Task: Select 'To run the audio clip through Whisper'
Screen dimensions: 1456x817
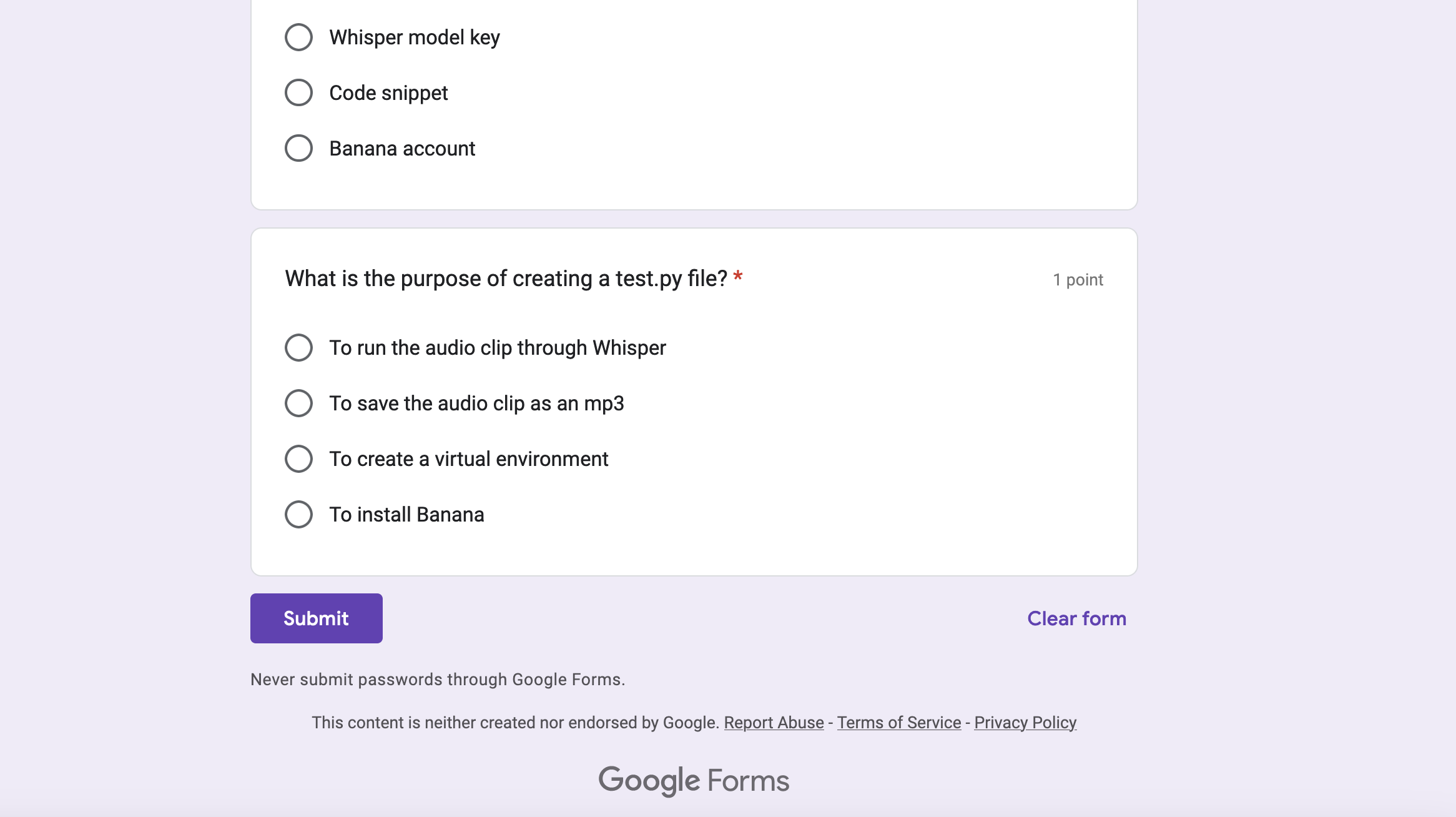Action: click(298, 348)
